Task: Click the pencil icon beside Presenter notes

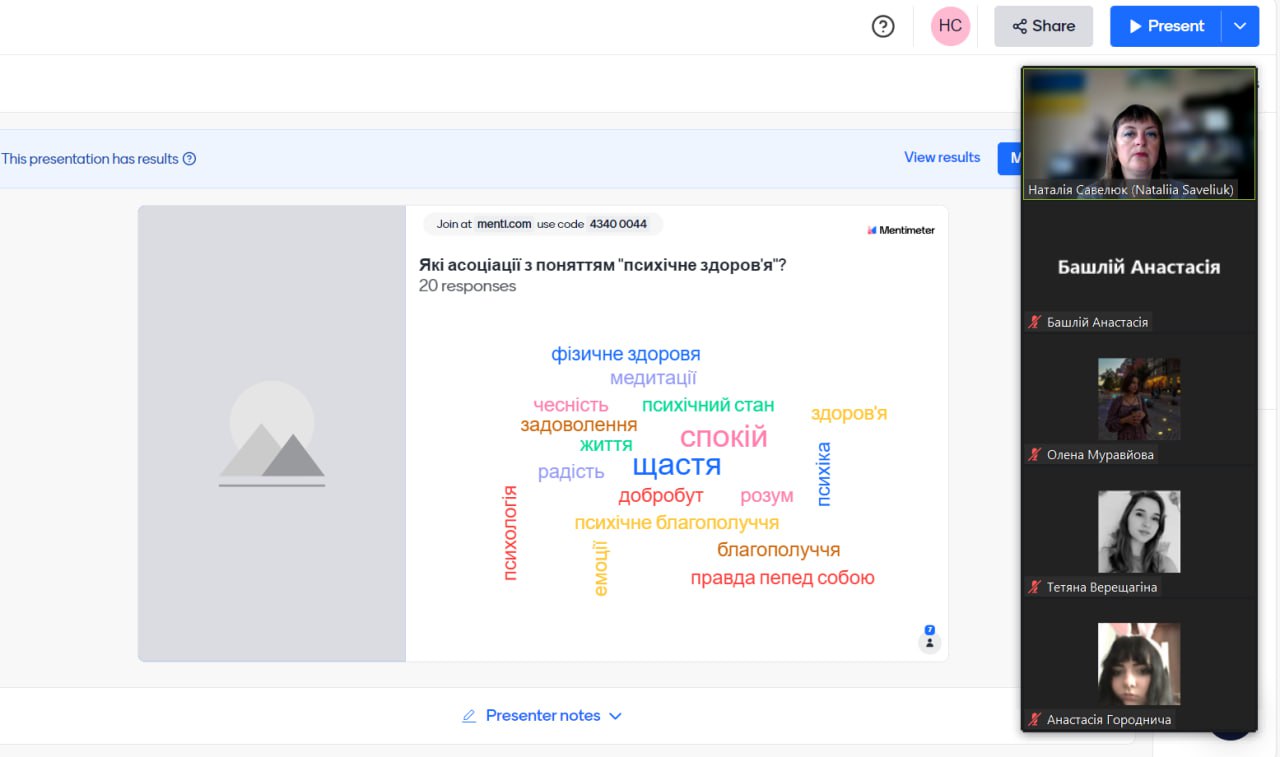Action: tap(469, 716)
